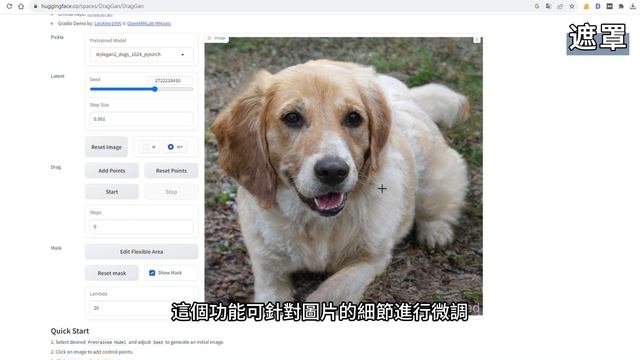The height and width of the screenshot is (360, 640).
Task: Click the Lambda value field
Action: point(141,308)
